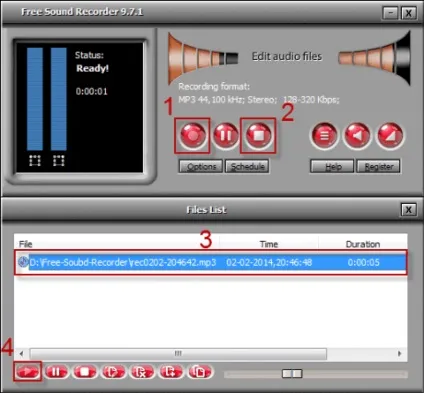Viewport: 424px width, 393px height.
Task: Click the left channel level meter
Action: point(35,99)
